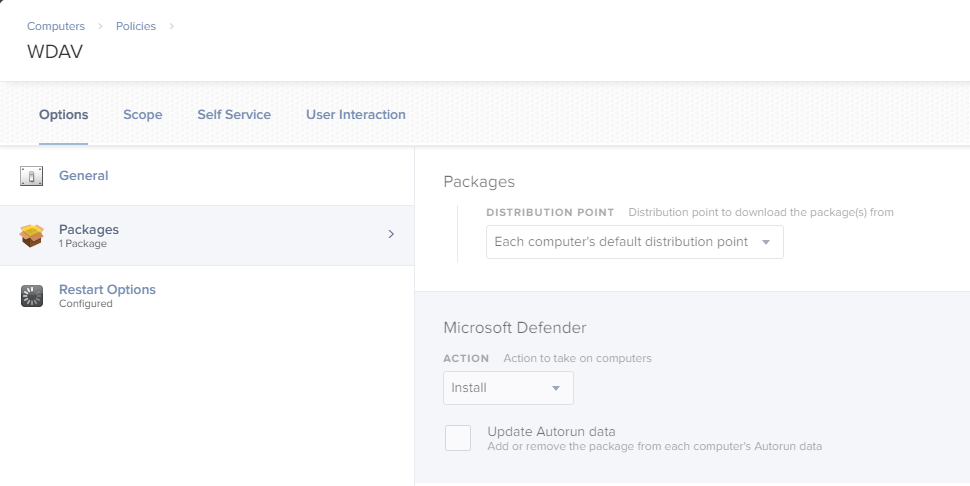Click the Packages box icon

[32, 236]
